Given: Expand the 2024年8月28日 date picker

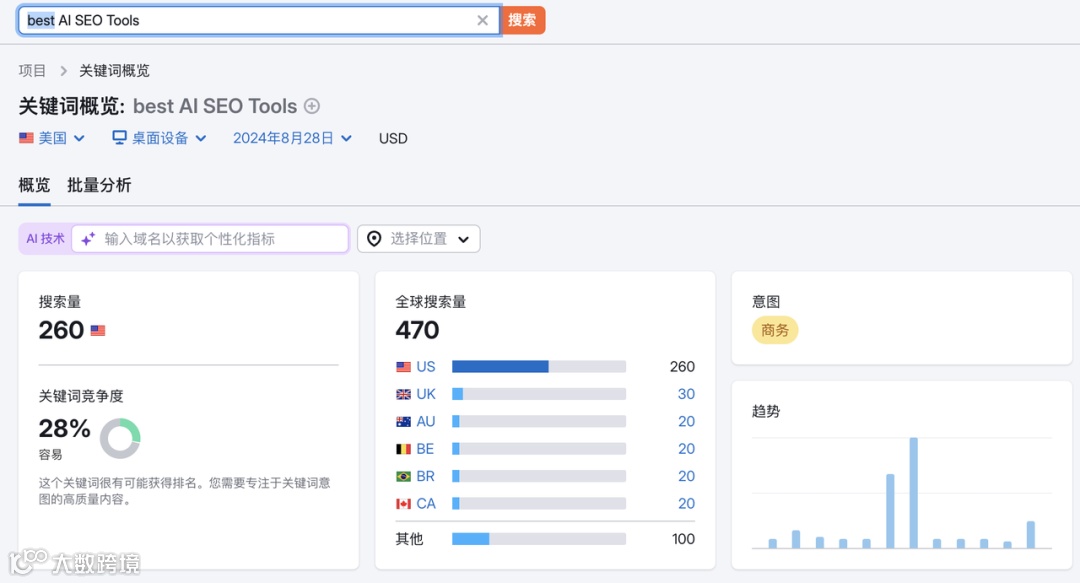Looking at the screenshot, I should pyautogui.click(x=292, y=138).
